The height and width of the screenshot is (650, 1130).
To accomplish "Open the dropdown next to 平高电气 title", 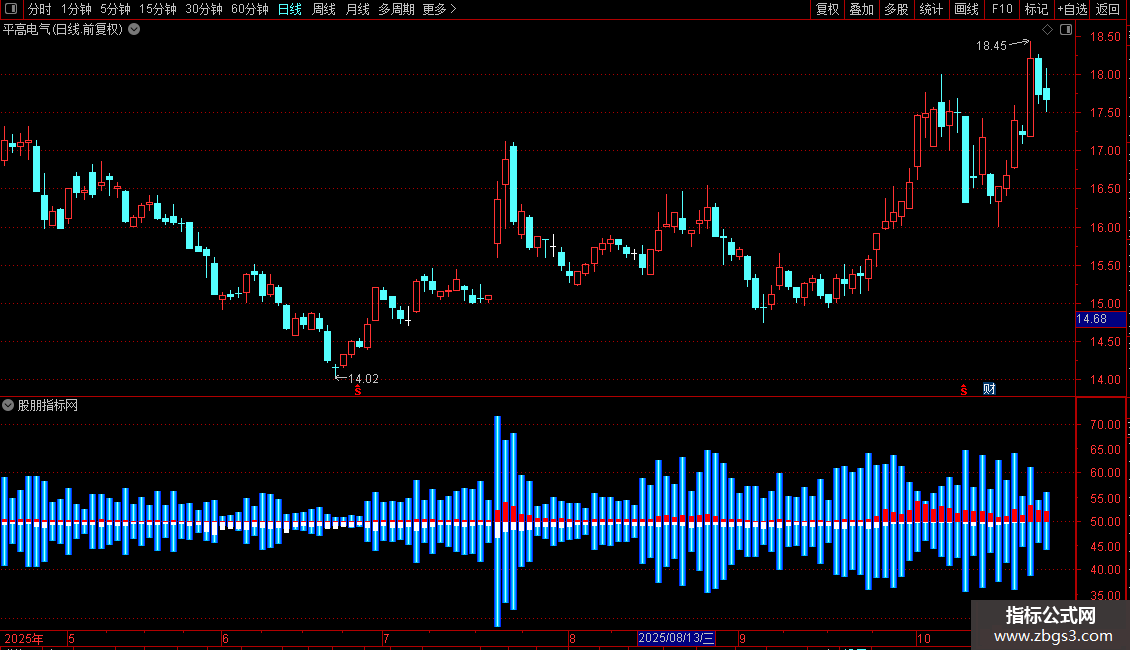I will pos(134,30).
